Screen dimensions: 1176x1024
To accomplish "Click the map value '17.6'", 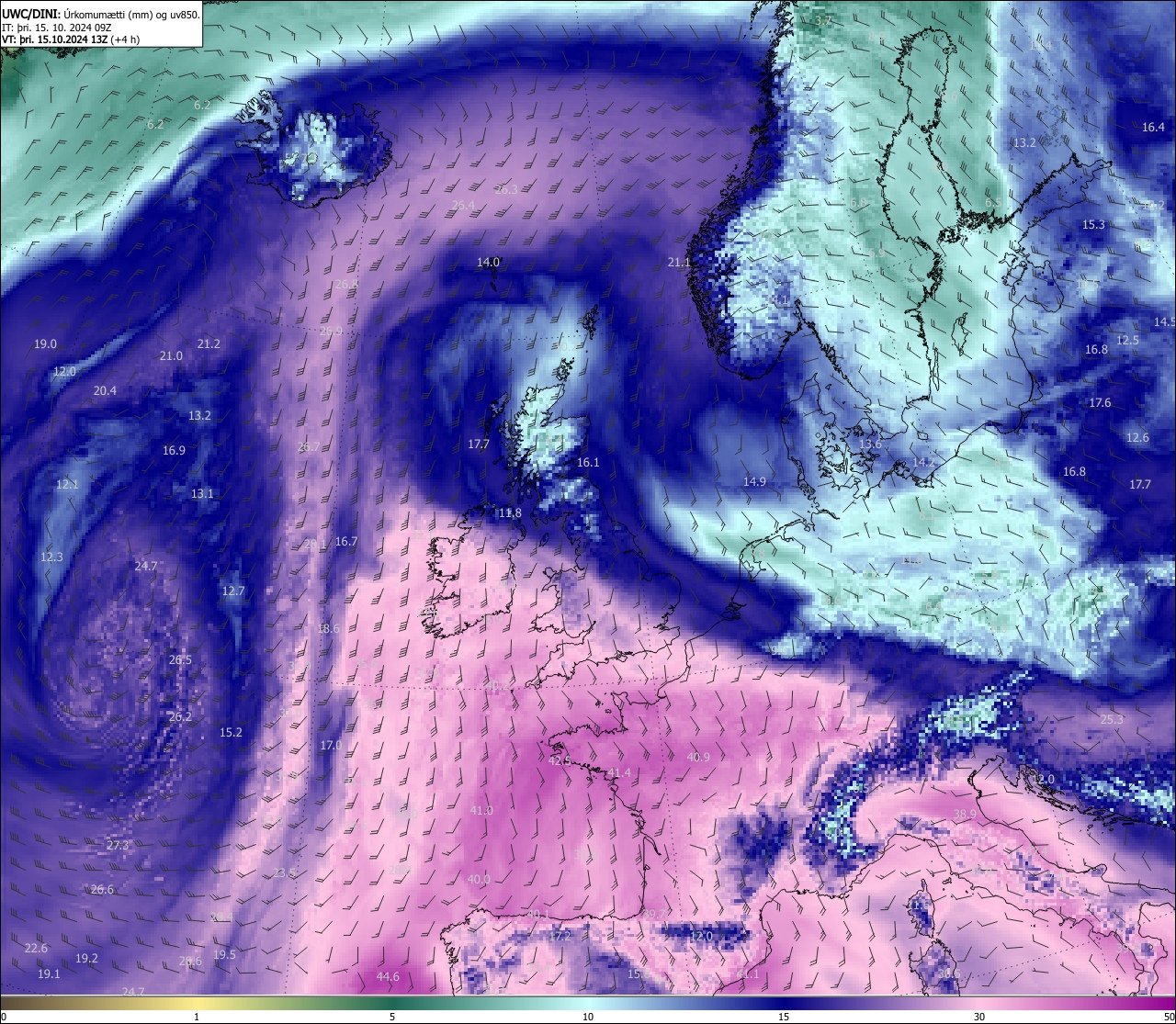I will (x=1100, y=402).
